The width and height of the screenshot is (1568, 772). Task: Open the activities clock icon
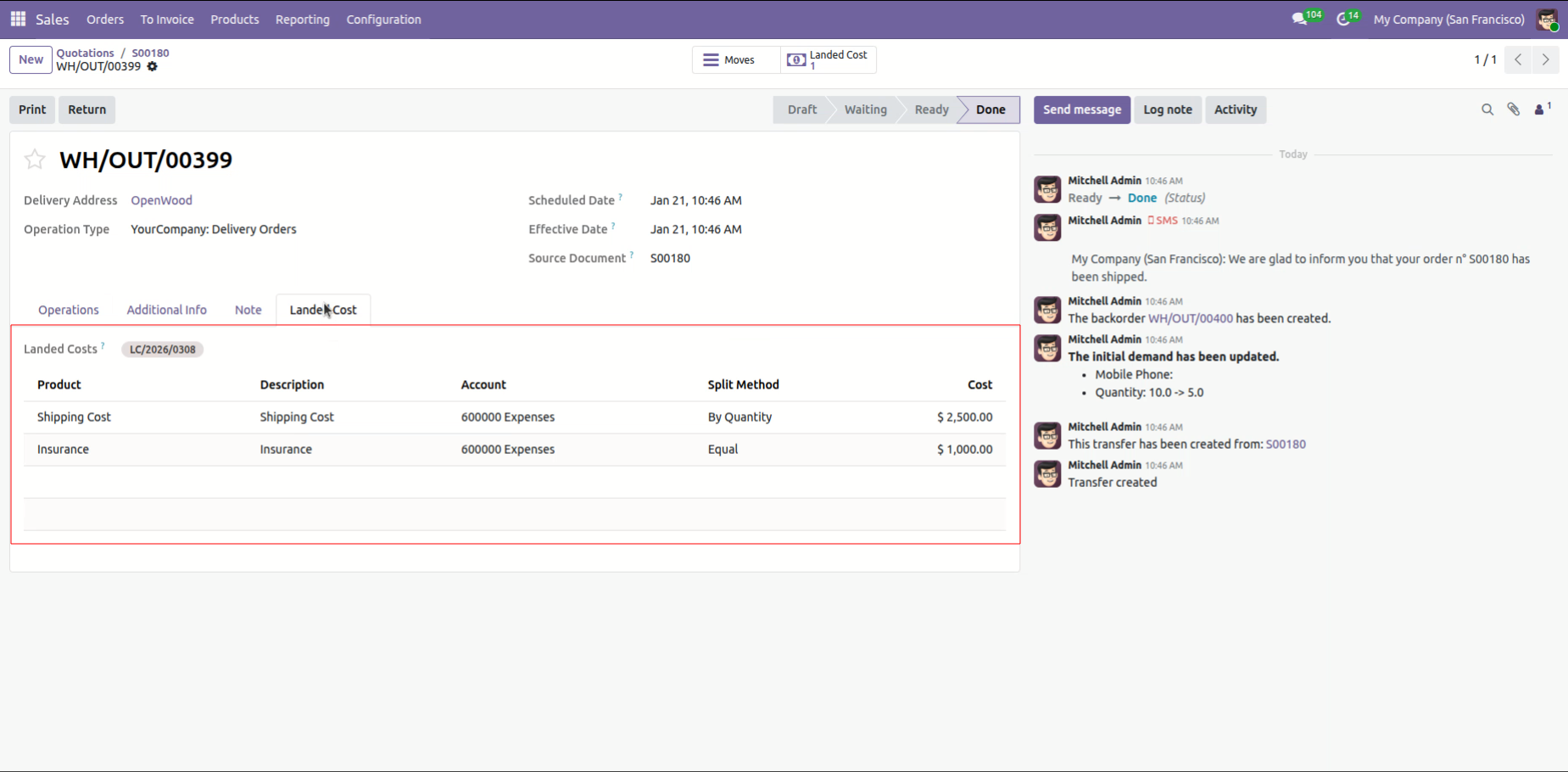tap(1343, 19)
